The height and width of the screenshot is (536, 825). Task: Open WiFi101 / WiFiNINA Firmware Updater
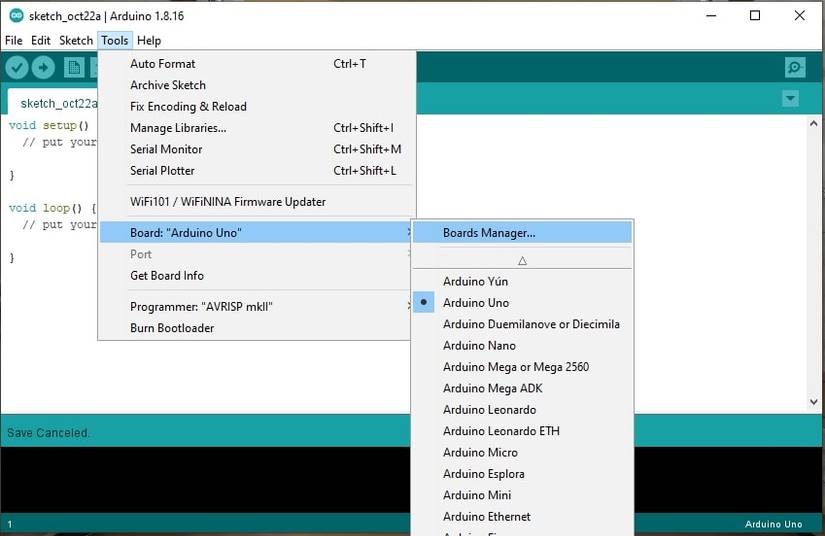pos(255,202)
